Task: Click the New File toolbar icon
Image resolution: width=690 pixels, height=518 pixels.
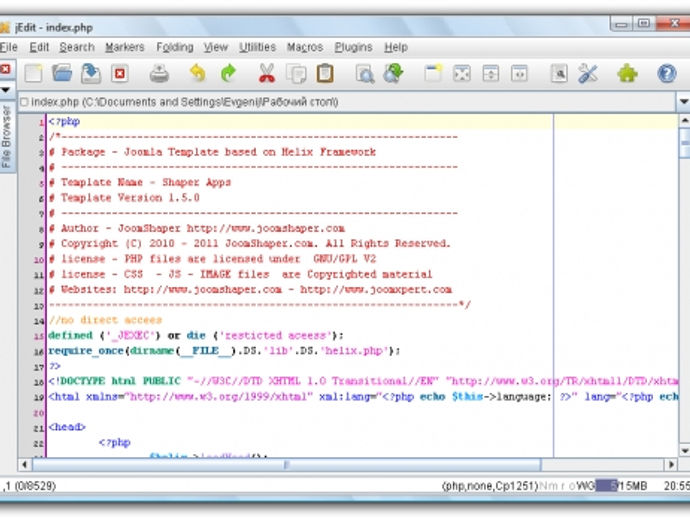Action: [33, 73]
